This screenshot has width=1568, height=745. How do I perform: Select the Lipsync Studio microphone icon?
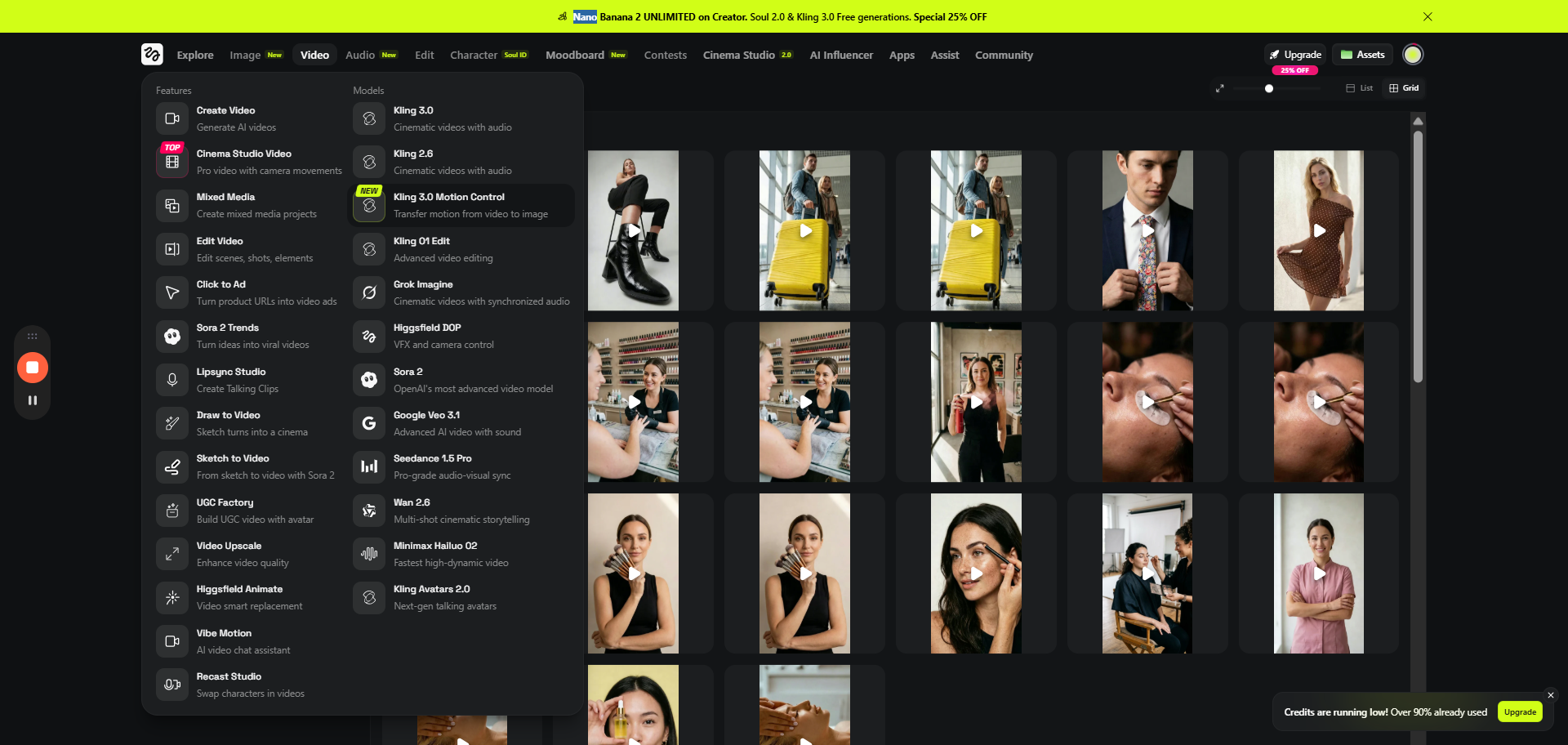(x=172, y=380)
